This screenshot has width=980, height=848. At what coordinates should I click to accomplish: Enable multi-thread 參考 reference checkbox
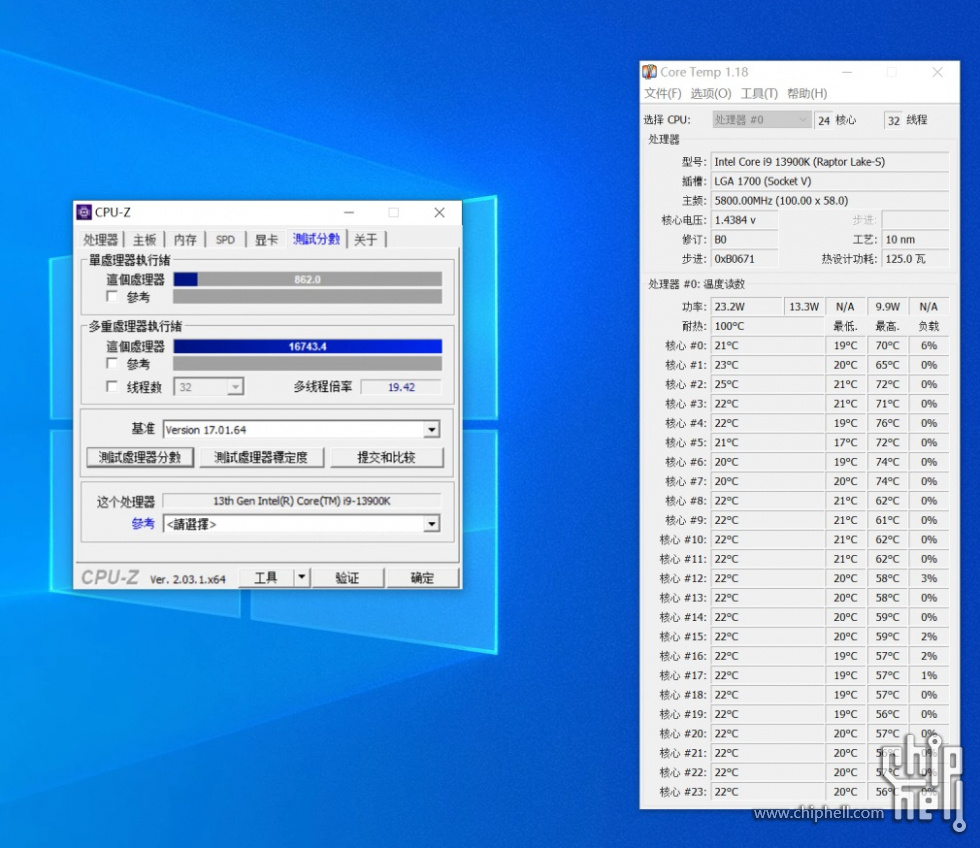[112, 363]
